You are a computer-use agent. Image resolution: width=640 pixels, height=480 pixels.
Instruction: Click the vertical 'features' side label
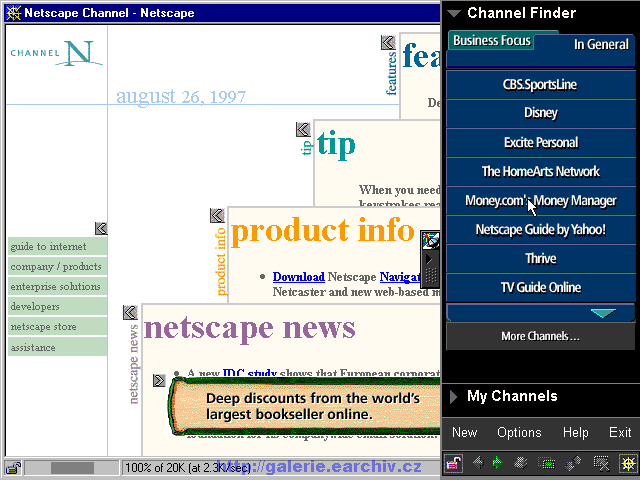tap(391, 74)
